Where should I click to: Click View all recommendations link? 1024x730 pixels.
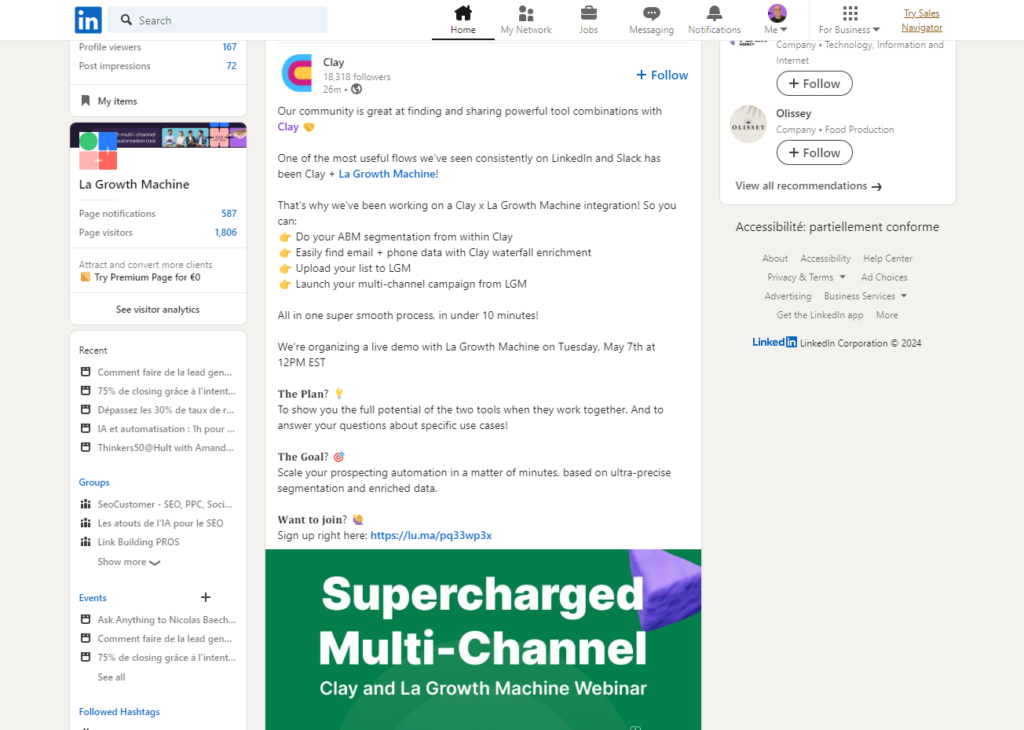[x=808, y=186]
